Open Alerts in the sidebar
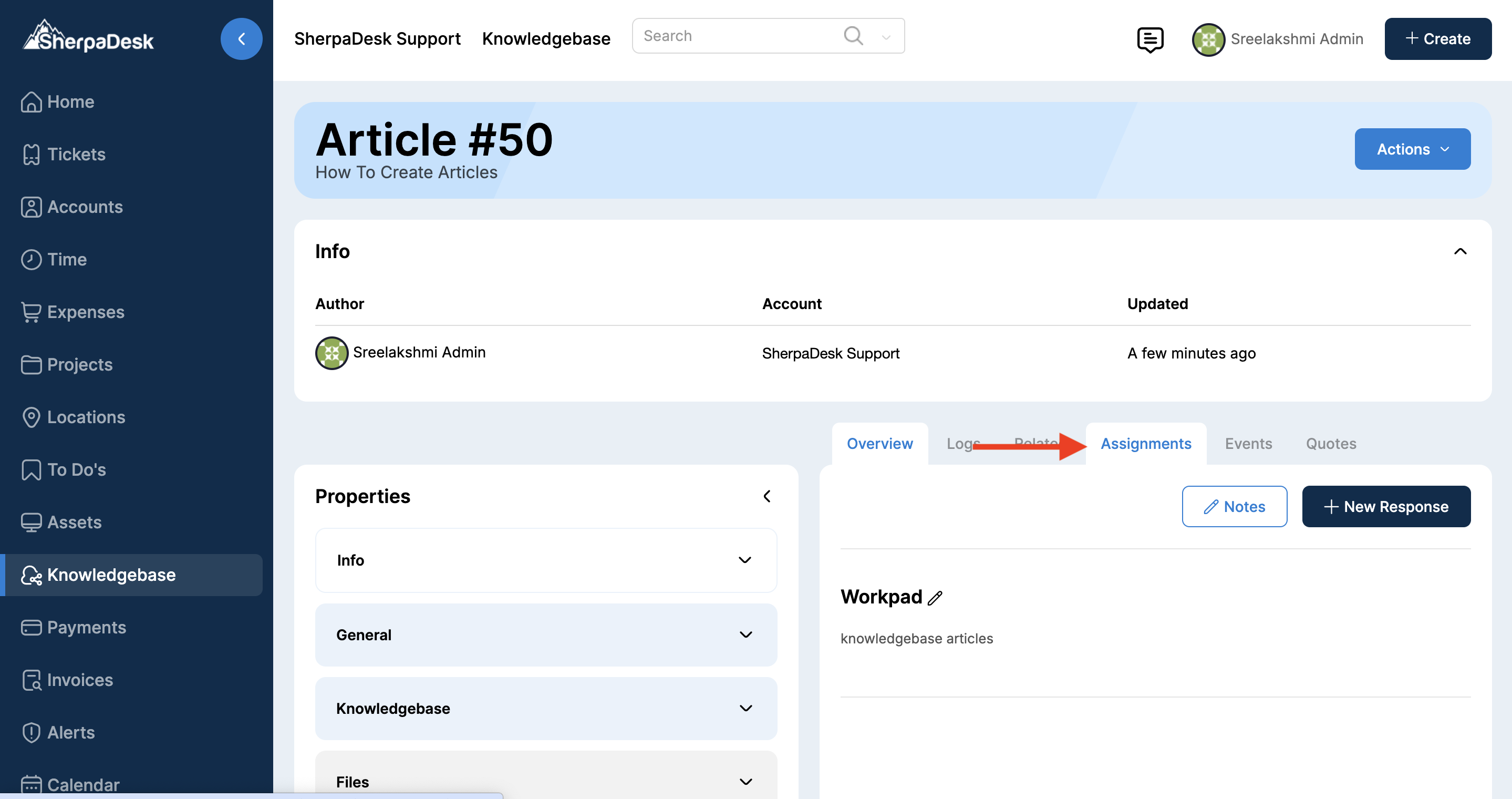Image resolution: width=1512 pixels, height=799 pixels. pos(70,732)
